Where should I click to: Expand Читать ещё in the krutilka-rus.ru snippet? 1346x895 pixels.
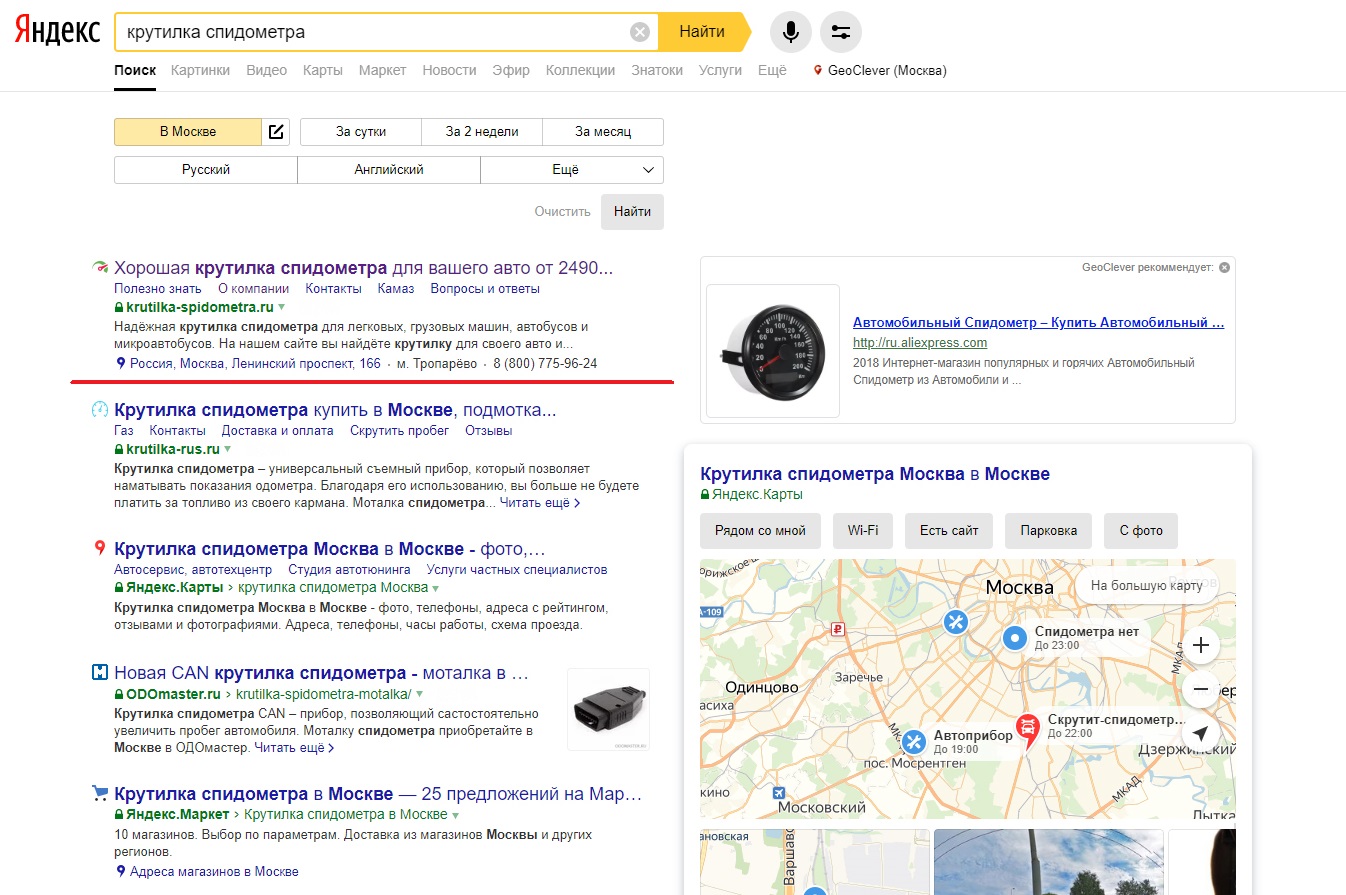540,503
